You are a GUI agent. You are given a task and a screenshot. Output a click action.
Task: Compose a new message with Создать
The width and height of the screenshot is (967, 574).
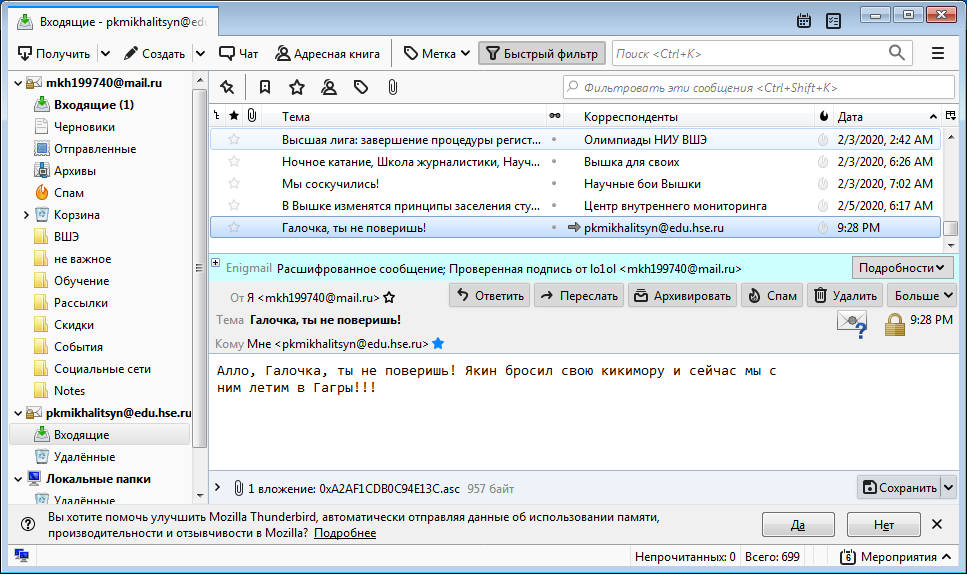click(155, 54)
